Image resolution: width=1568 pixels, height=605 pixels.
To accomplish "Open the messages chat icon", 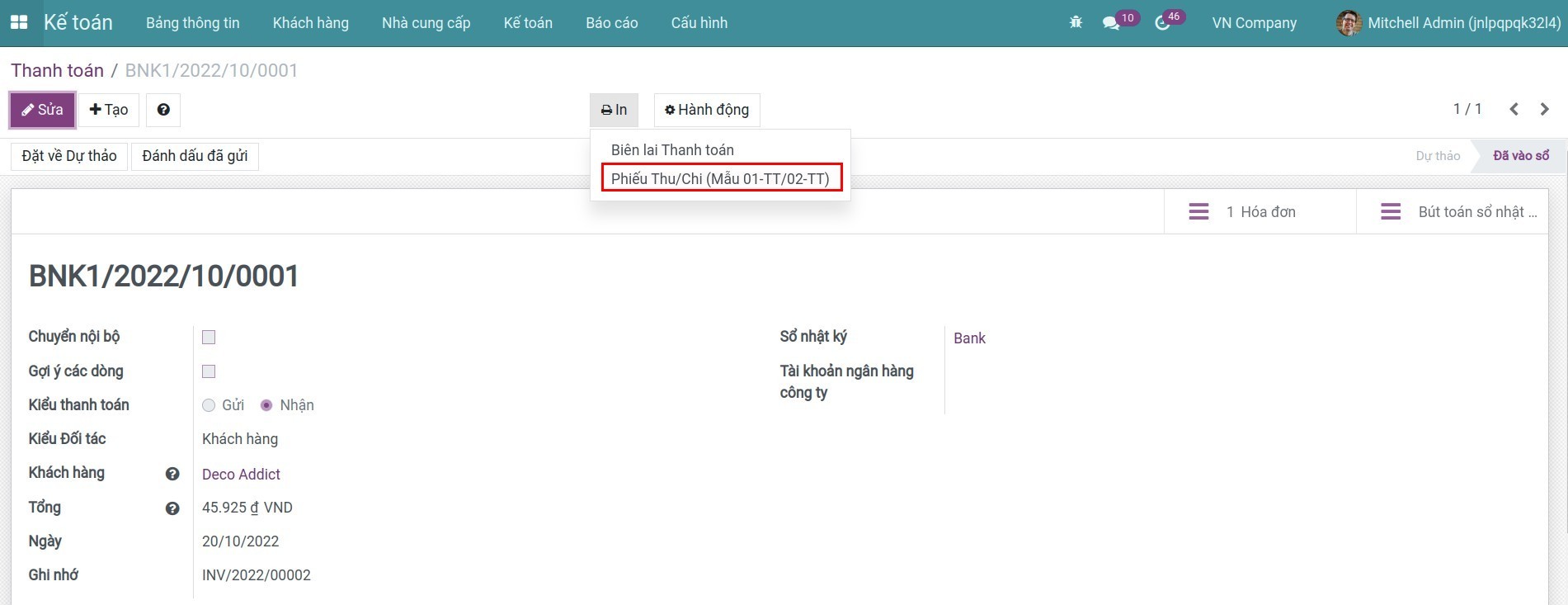I will point(1111,23).
